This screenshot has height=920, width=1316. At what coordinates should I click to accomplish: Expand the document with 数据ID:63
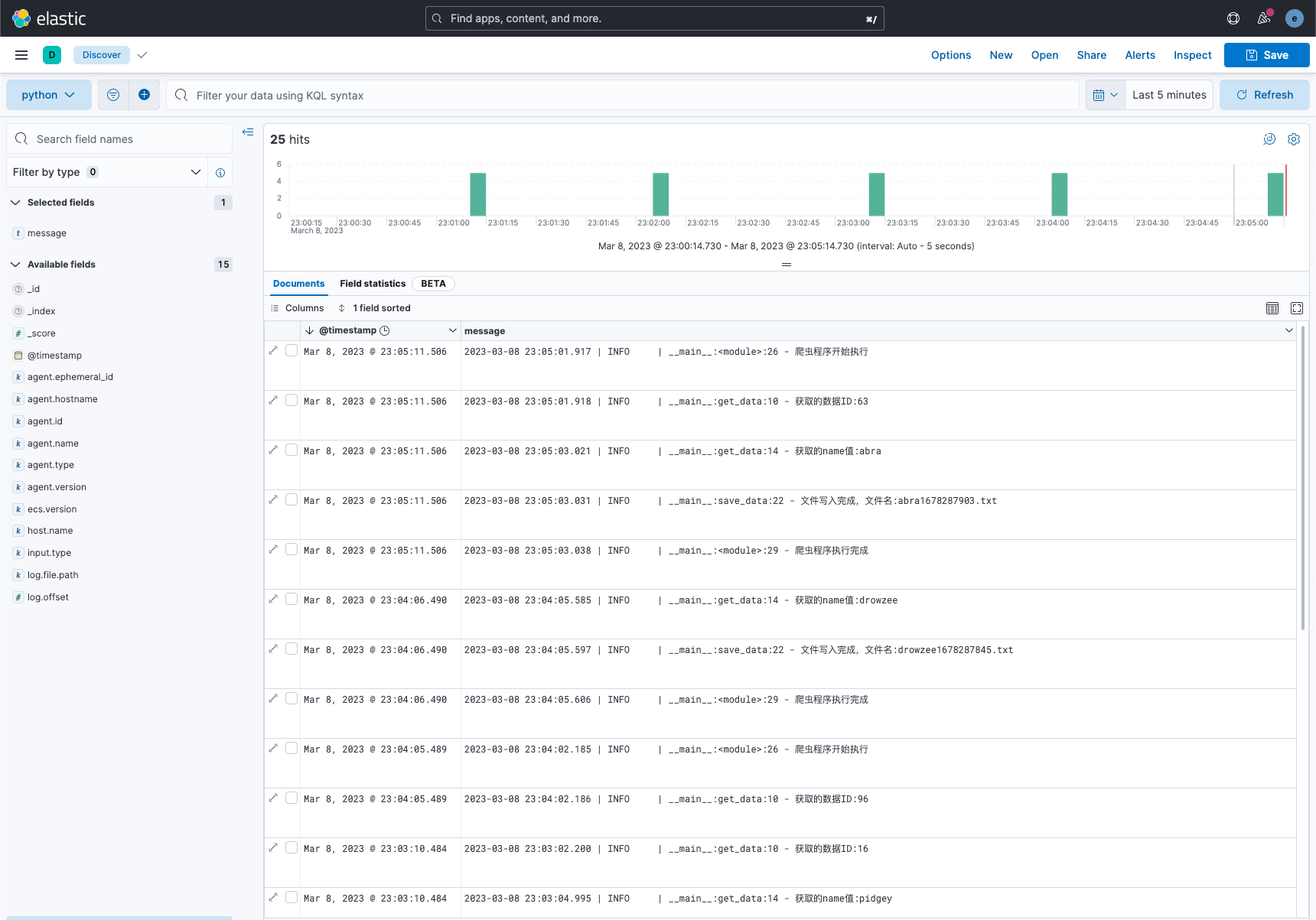pyautogui.click(x=273, y=400)
